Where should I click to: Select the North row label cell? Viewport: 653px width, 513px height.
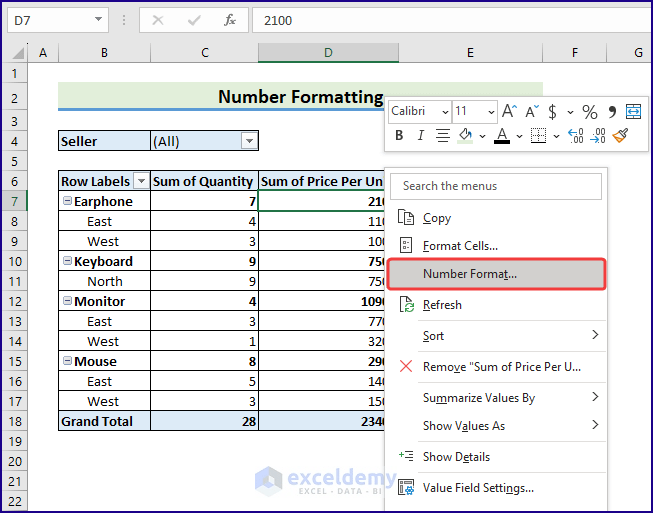coord(104,281)
